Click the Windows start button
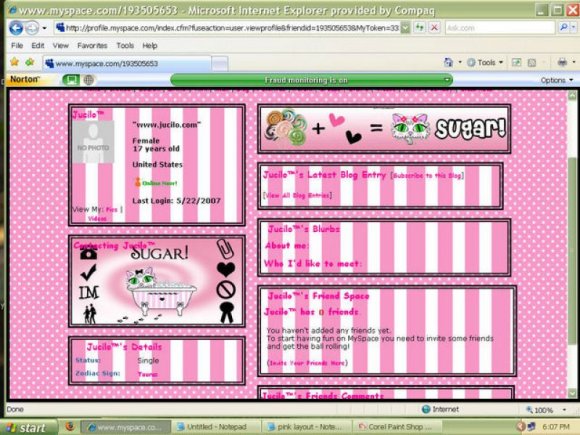The height and width of the screenshot is (435, 580). click(29, 428)
